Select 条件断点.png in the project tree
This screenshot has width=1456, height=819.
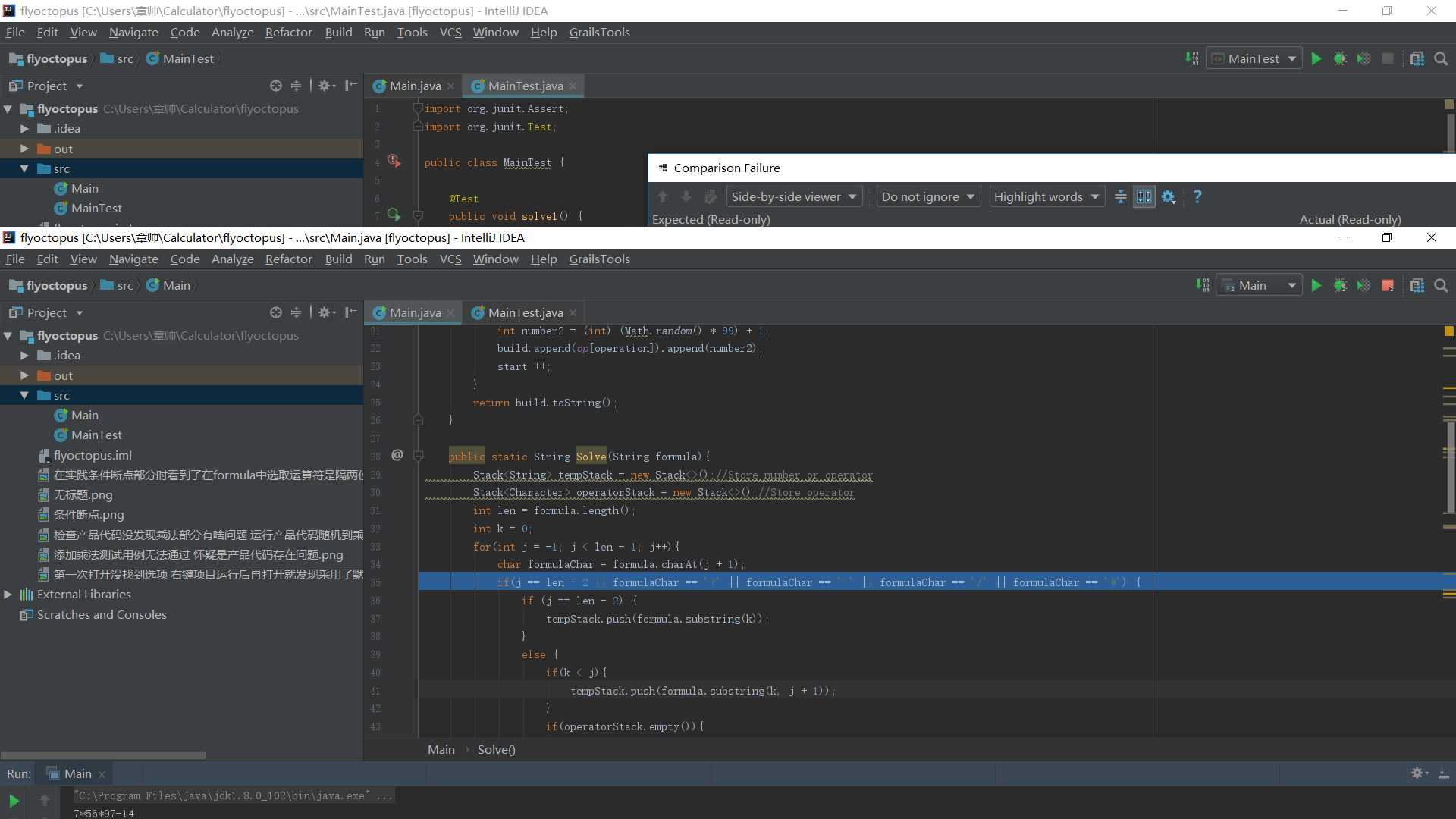(89, 515)
